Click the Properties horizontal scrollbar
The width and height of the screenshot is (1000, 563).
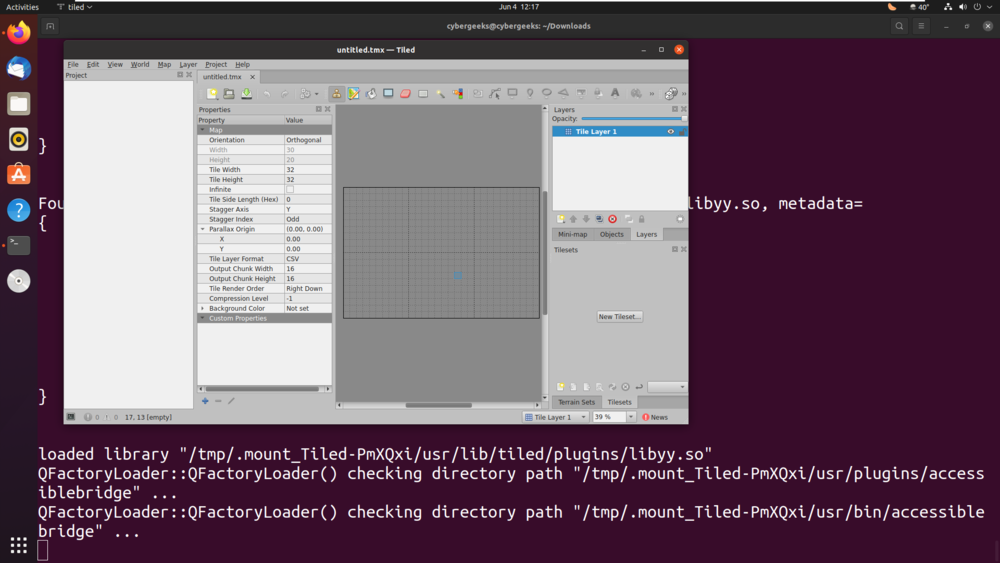pyautogui.click(x=265, y=389)
